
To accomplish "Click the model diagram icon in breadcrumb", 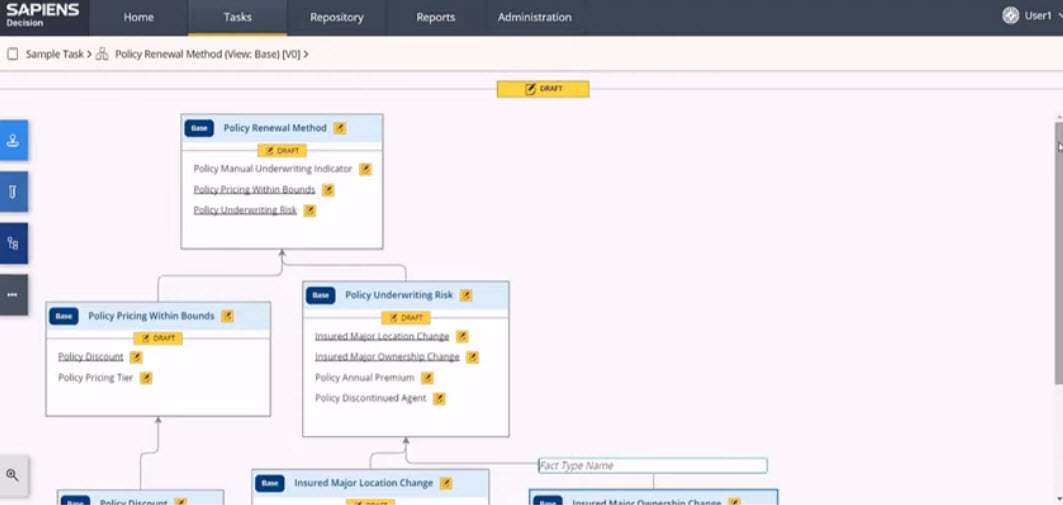I will (x=102, y=54).
